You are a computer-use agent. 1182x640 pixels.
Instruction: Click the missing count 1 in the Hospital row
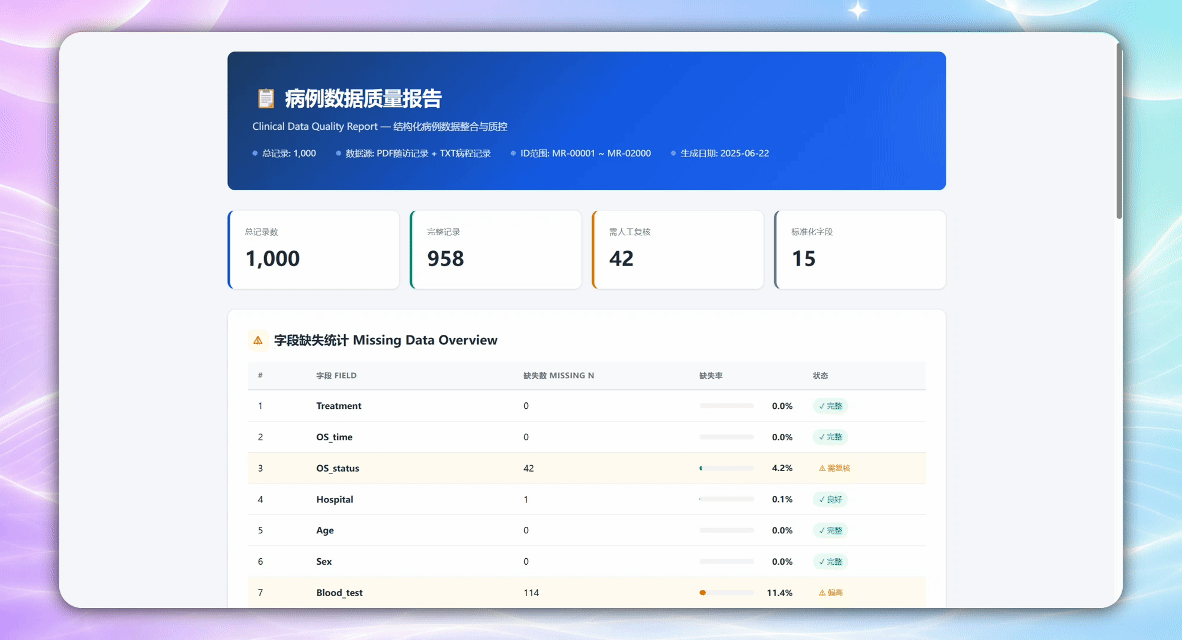coord(525,499)
